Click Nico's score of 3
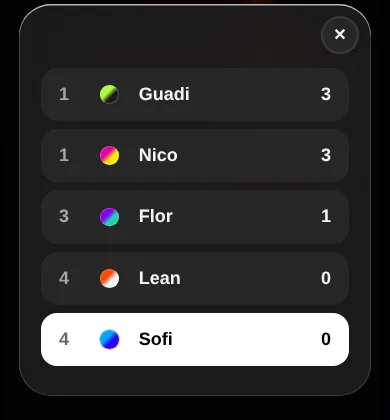 coord(326,155)
